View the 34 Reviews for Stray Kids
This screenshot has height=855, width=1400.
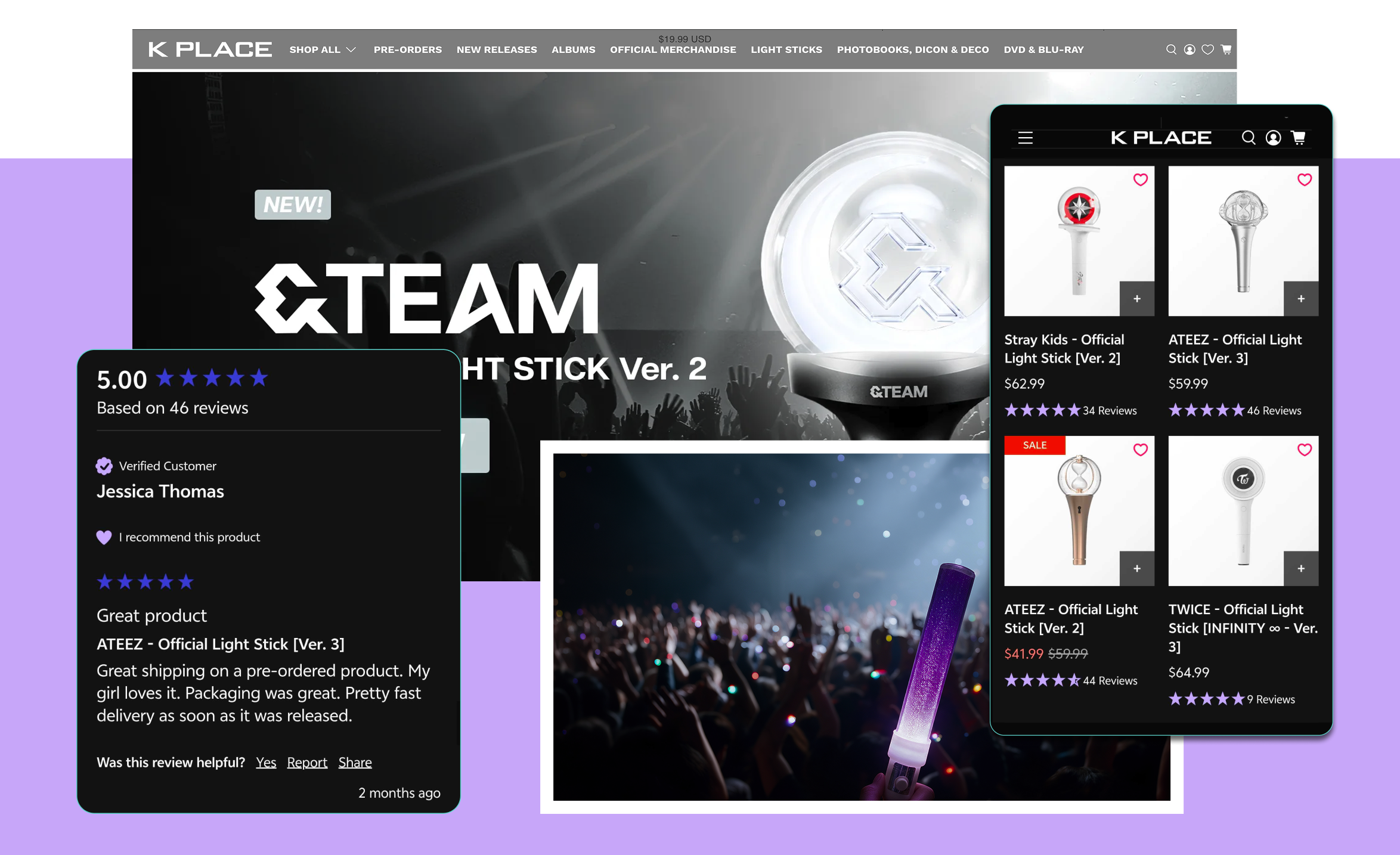[1110, 411]
